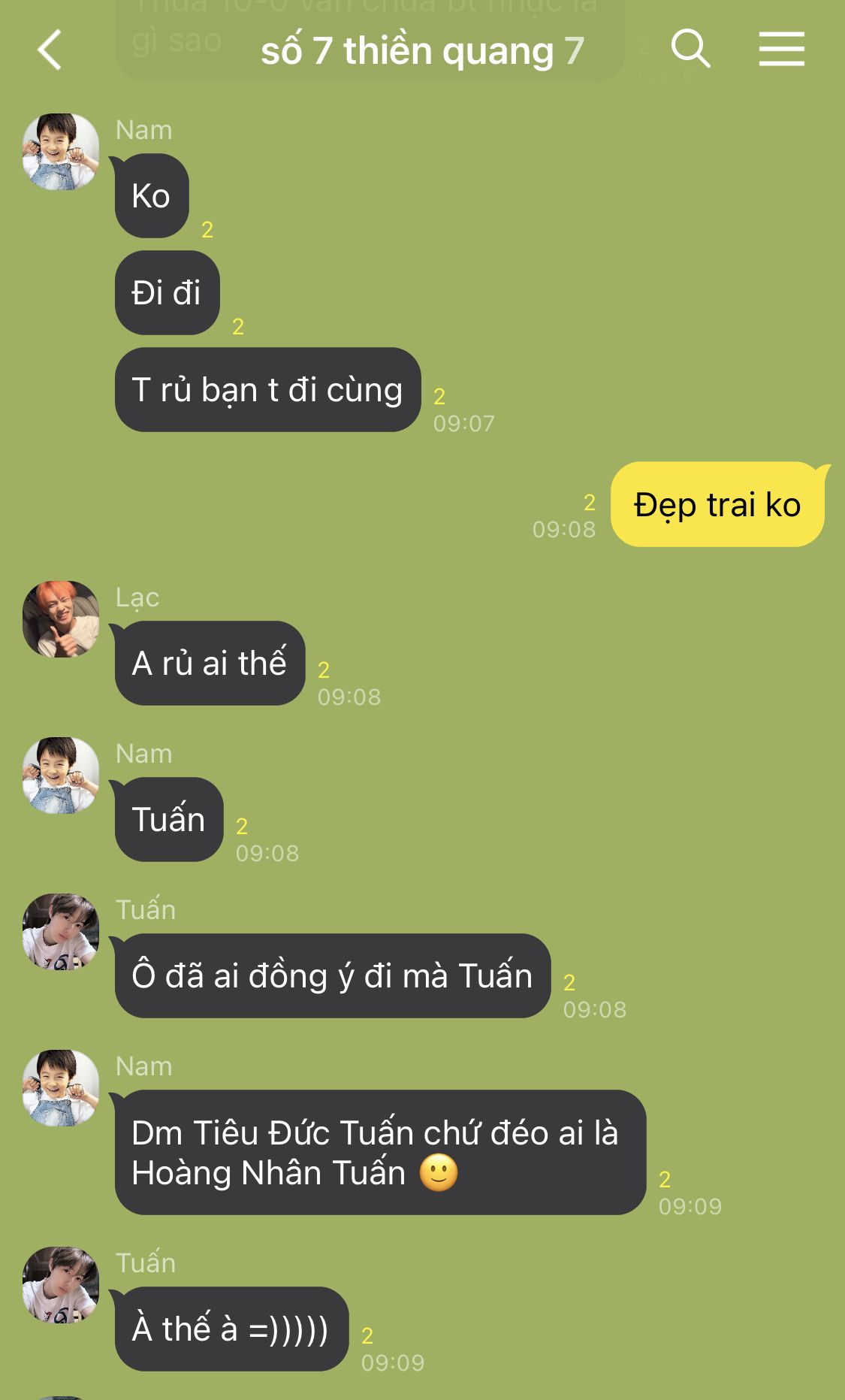Select the 'Đi đi' message bubble
845x1400 pixels.
[x=167, y=293]
